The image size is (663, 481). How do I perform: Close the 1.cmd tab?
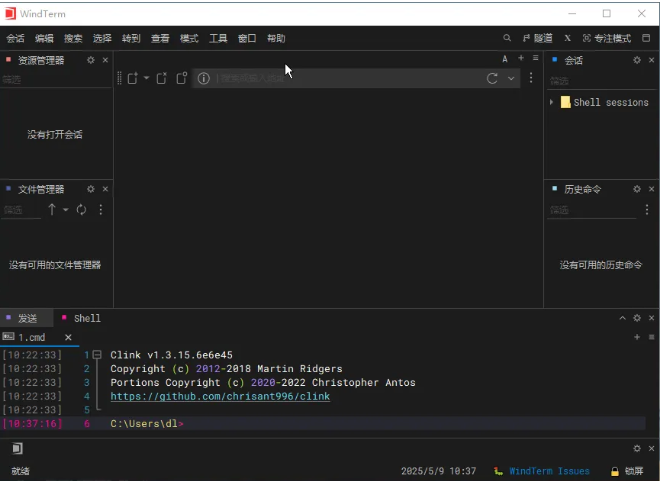click(68, 337)
